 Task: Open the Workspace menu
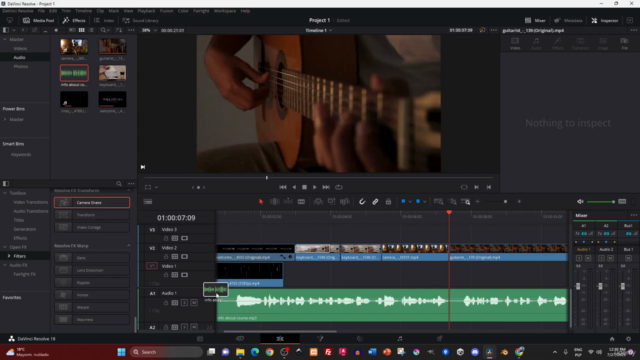225,11
